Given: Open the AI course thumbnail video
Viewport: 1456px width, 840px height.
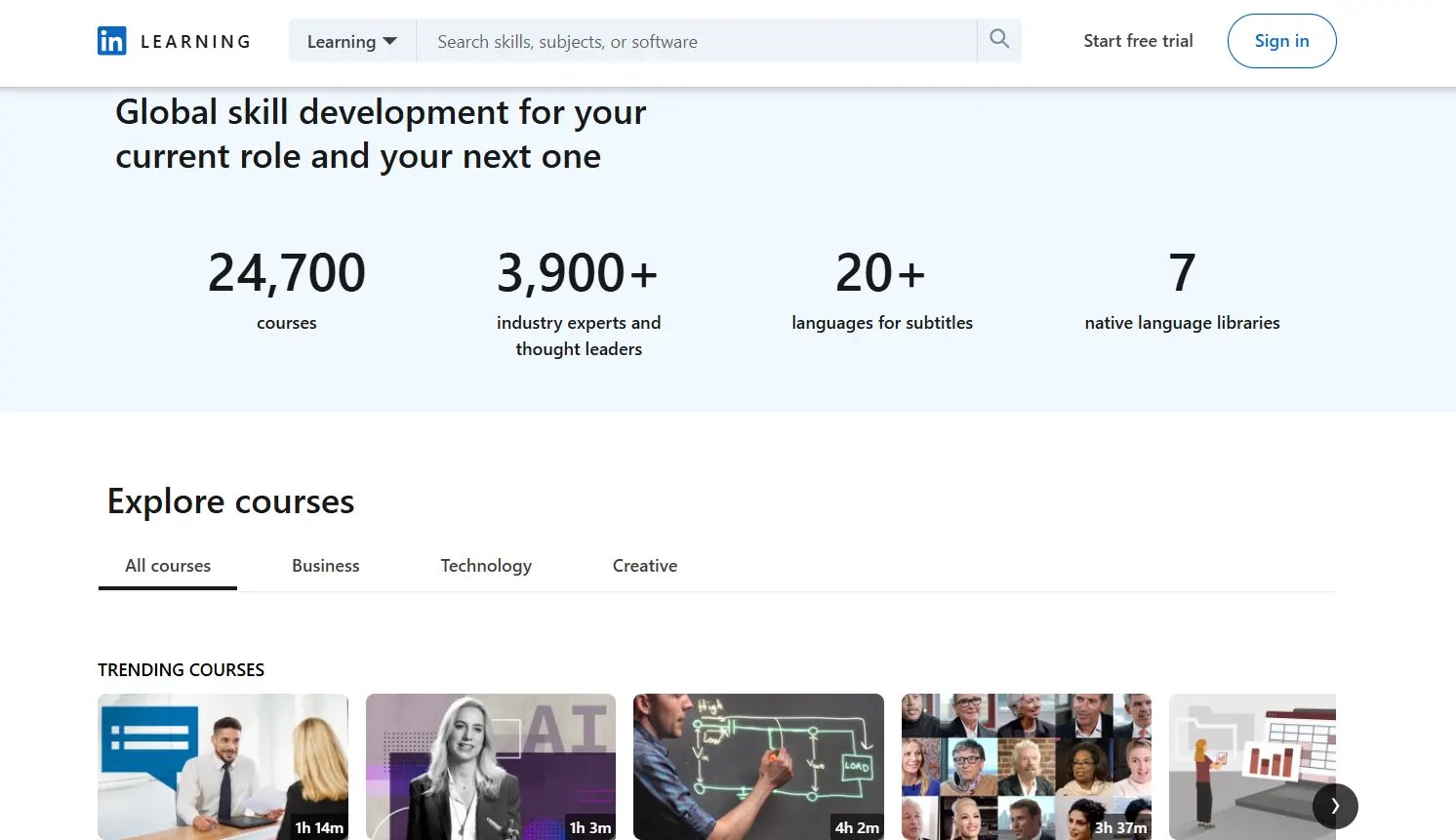Looking at the screenshot, I should pos(490,767).
